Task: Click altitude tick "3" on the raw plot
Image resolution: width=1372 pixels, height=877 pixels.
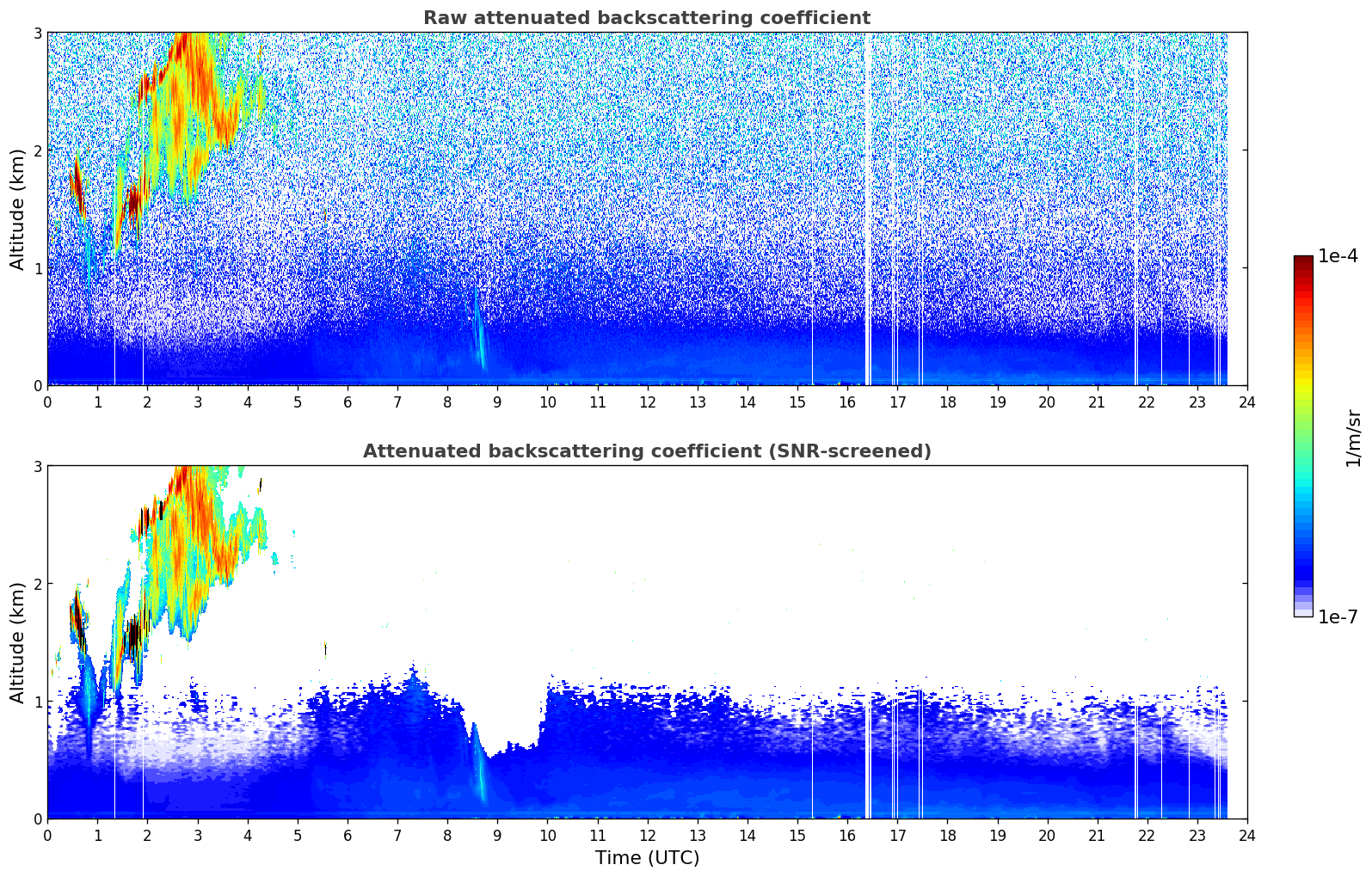Action: 38,33
